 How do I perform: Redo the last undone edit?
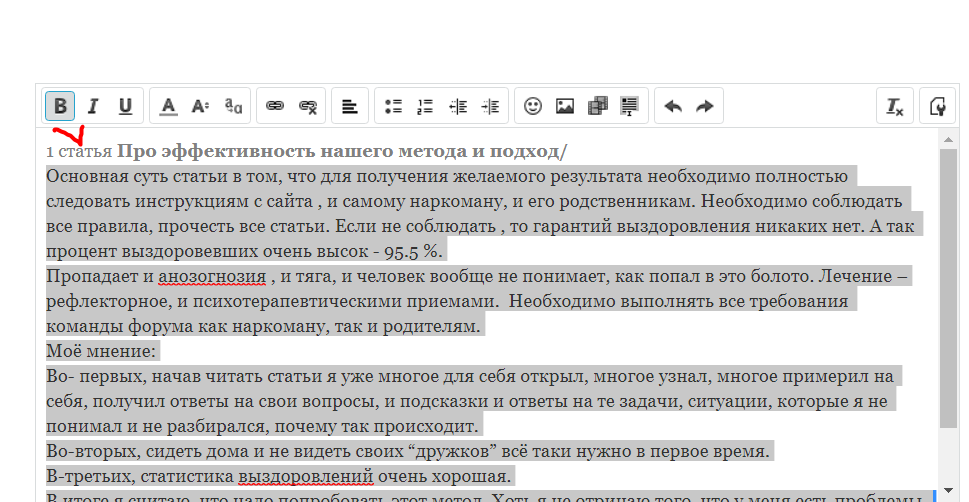pyautogui.click(x=705, y=106)
